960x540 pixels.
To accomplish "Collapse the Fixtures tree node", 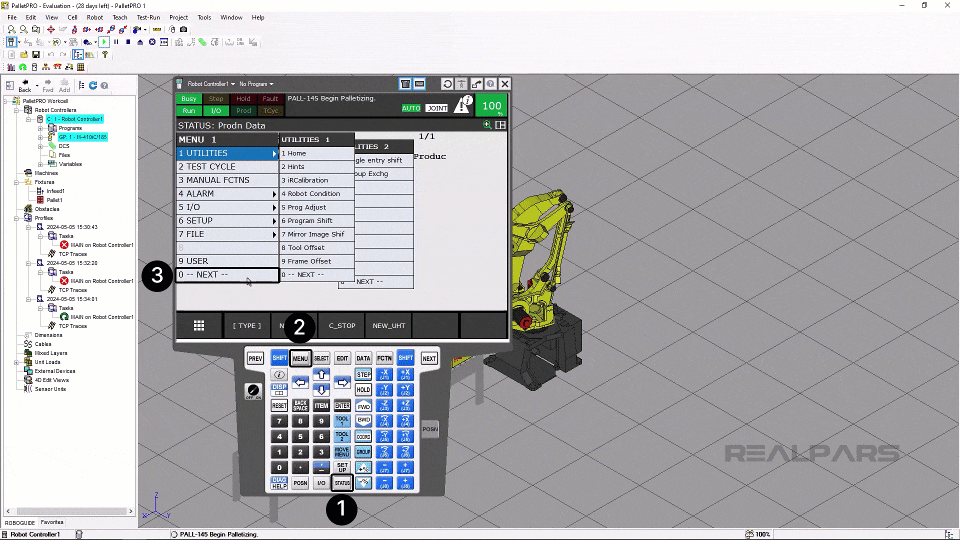I will [17, 182].
